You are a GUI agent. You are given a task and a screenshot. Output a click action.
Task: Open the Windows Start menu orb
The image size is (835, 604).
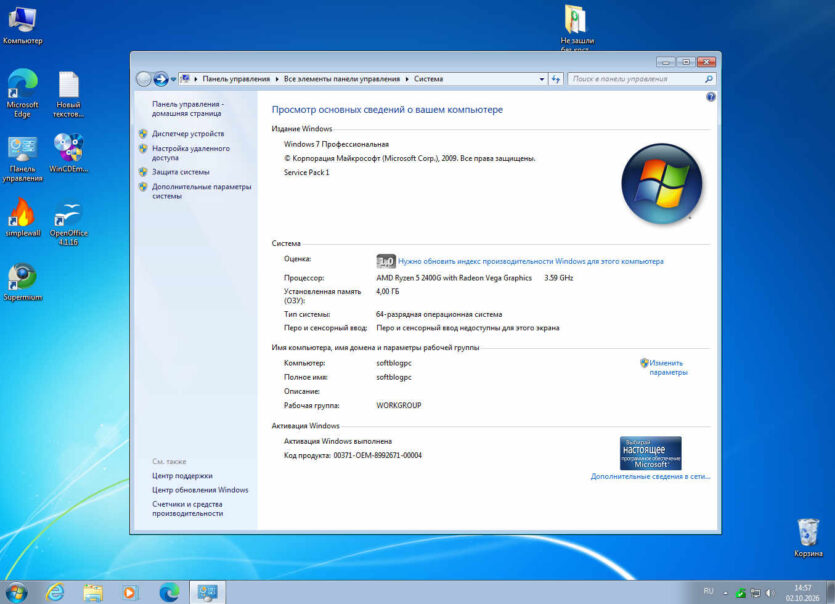[17, 592]
